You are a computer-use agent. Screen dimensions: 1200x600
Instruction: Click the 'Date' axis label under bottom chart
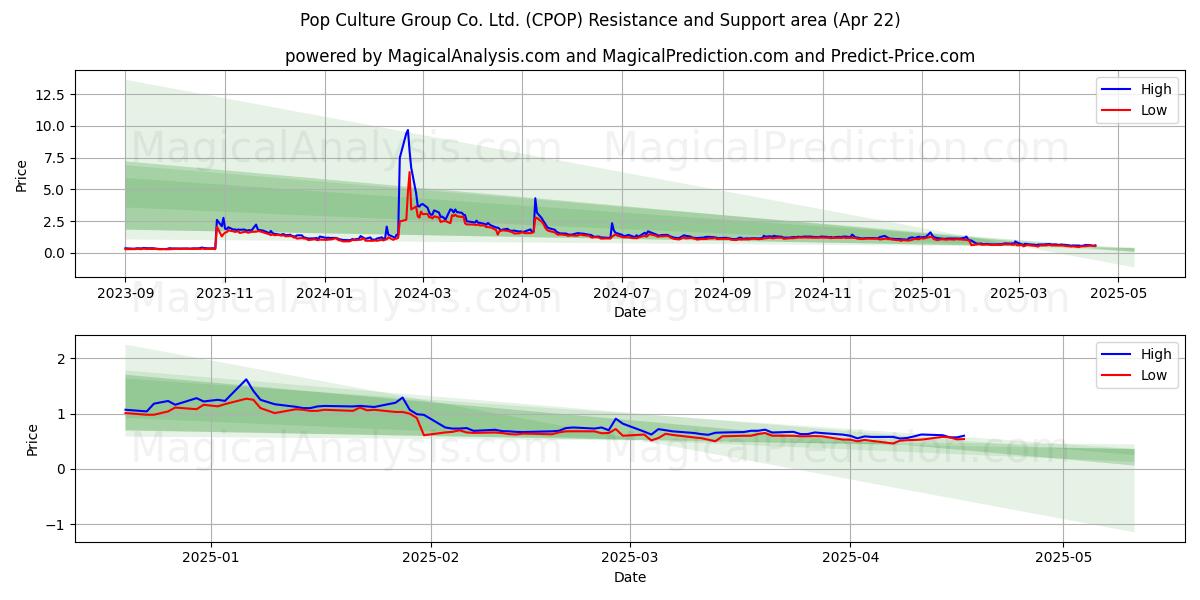click(630, 577)
